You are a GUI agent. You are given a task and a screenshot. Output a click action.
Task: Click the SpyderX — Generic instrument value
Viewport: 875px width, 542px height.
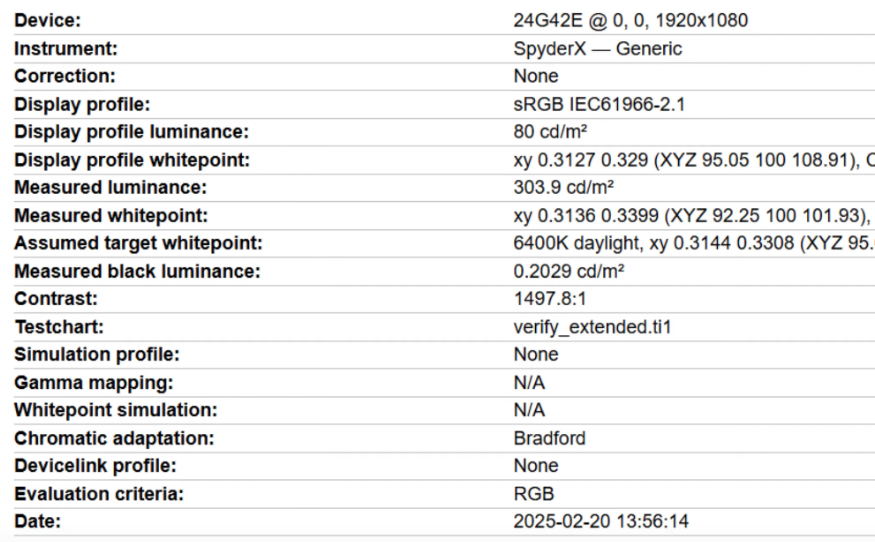click(x=597, y=48)
